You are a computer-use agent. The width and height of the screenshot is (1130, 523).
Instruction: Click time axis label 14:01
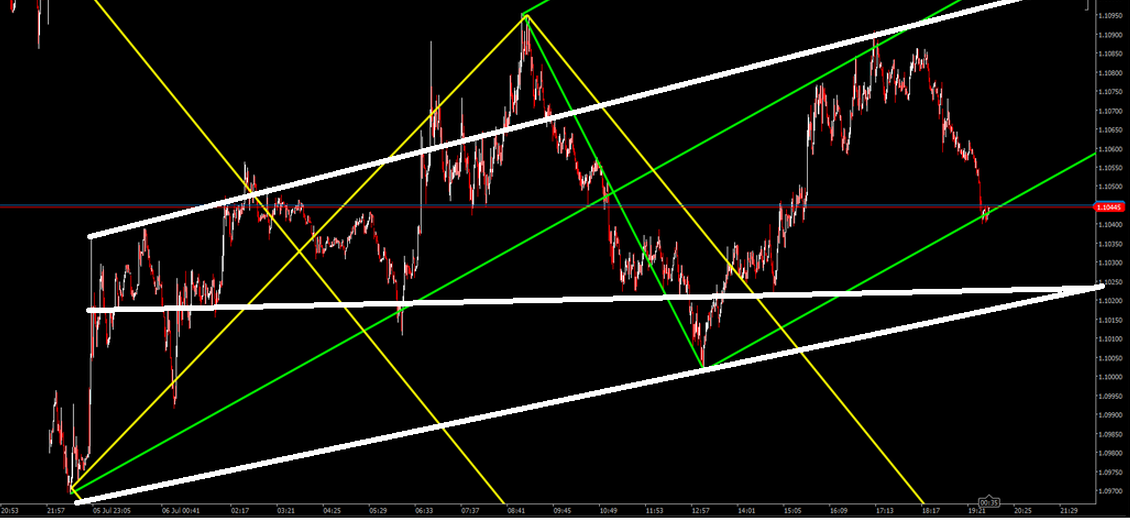click(747, 510)
